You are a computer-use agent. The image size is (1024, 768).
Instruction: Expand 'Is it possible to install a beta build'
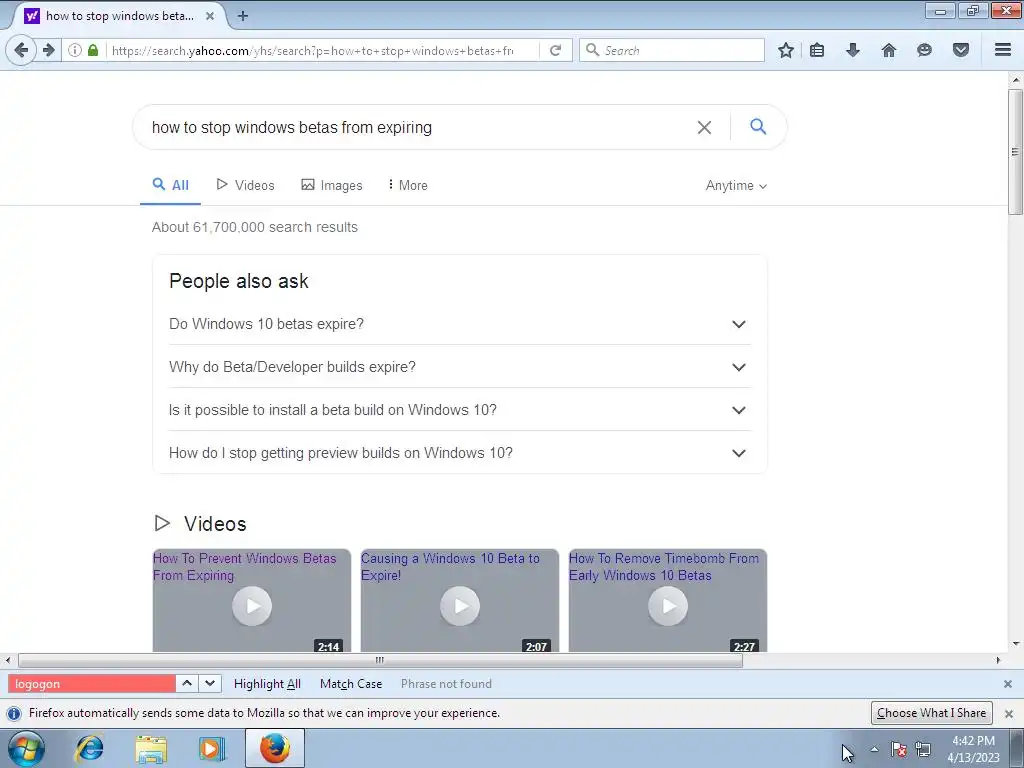click(460, 410)
